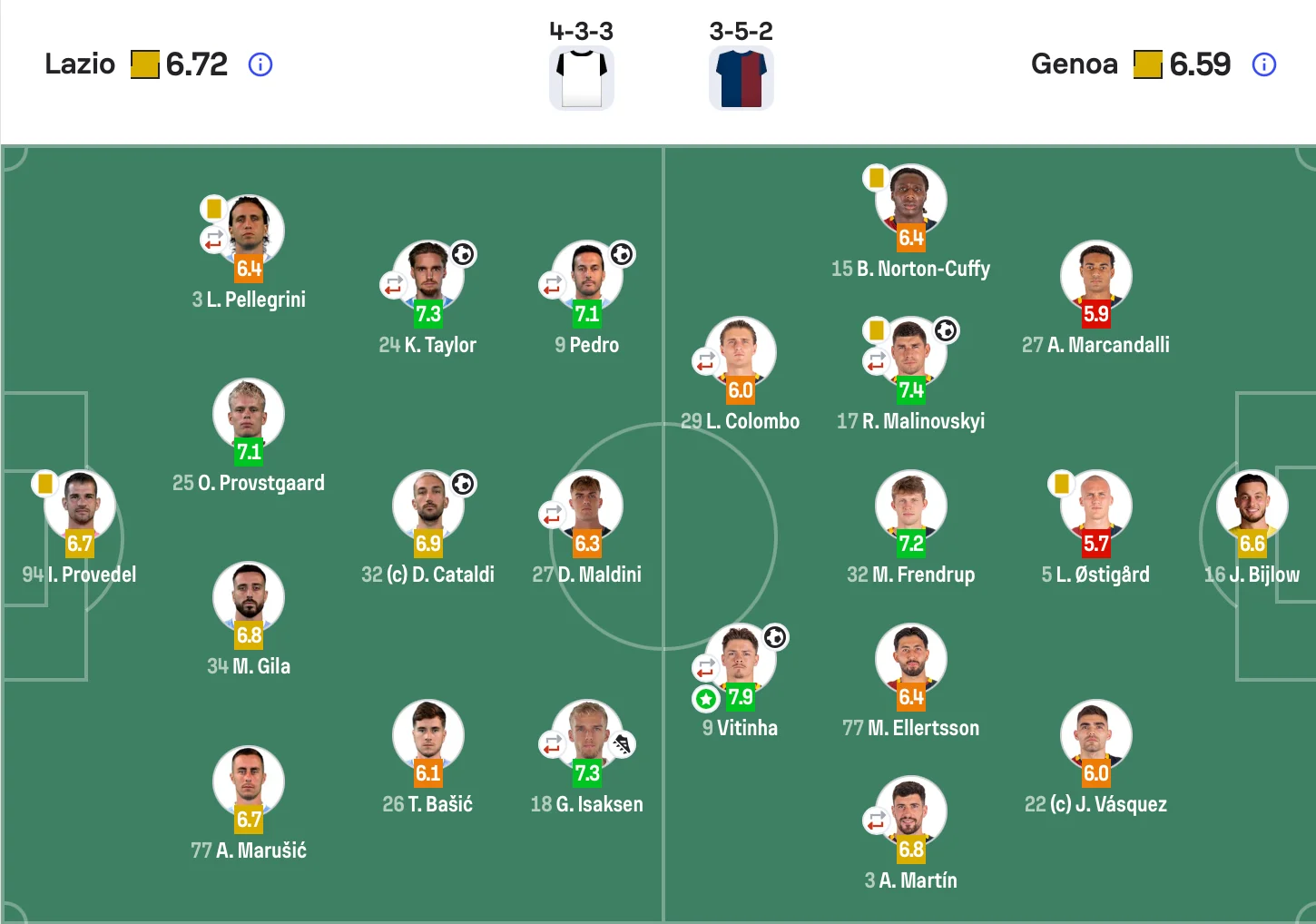Click the Genoa red-blue jersey icon
Viewport: 1316px width, 924px height.
(x=741, y=78)
